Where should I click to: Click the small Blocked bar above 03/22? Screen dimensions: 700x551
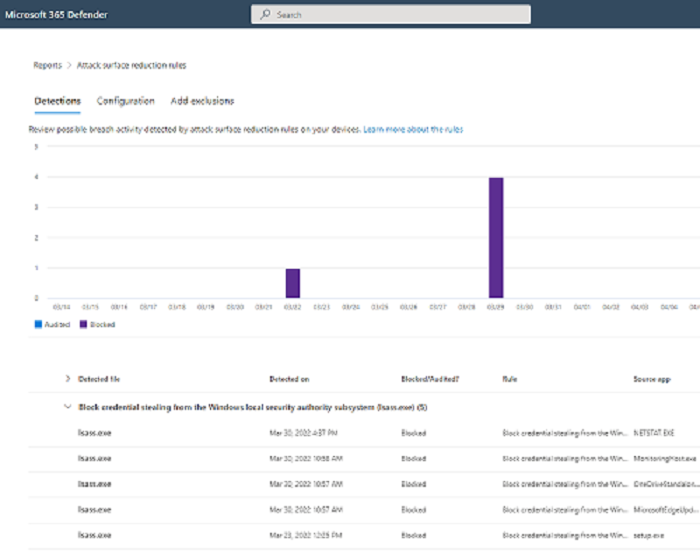pos(293,283)
